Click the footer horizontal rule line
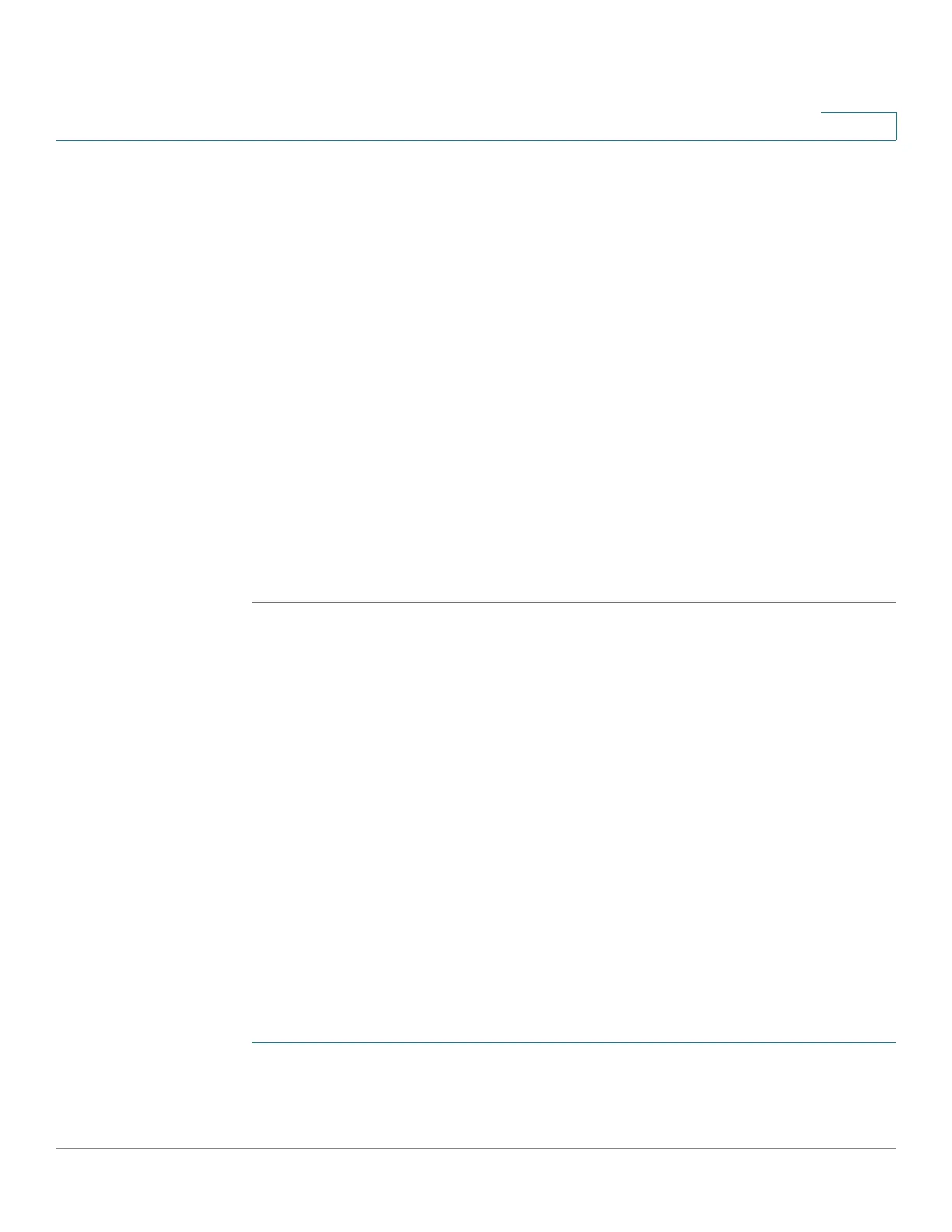The image size is (952, 1232). 476,1148
